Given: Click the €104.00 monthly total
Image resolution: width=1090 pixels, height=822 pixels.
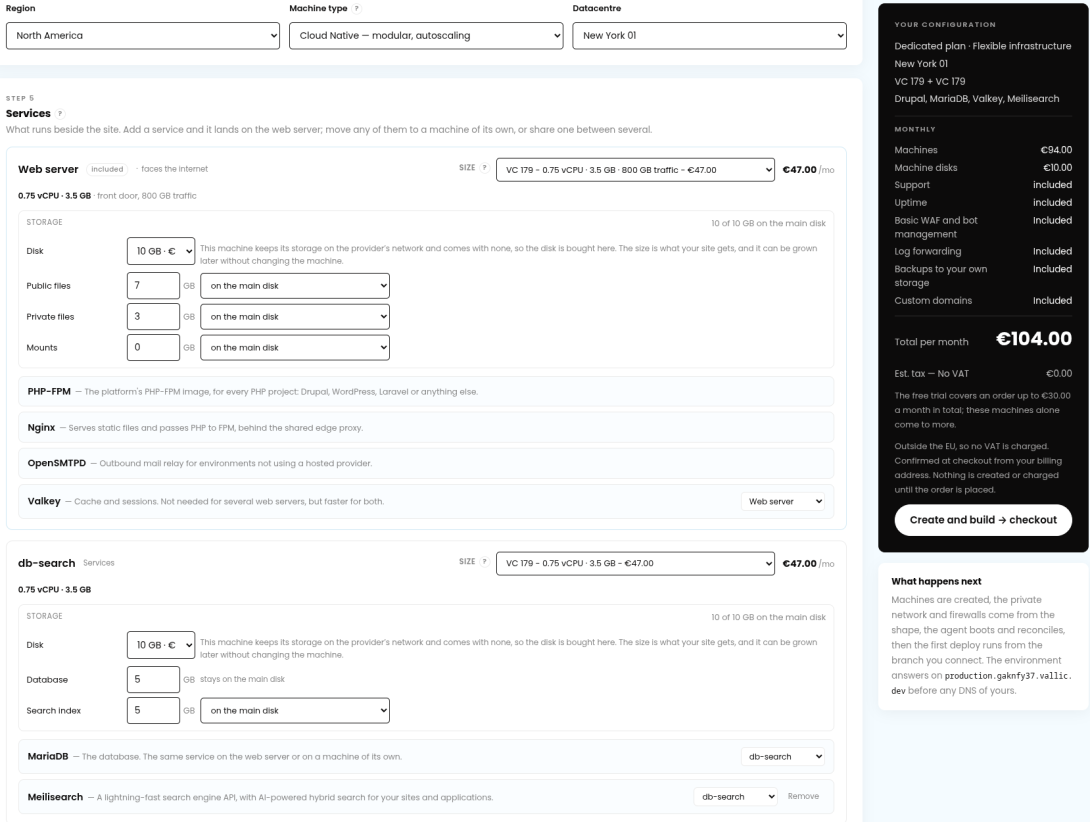Looking at the screenshot, I should tap(1034, 339).
